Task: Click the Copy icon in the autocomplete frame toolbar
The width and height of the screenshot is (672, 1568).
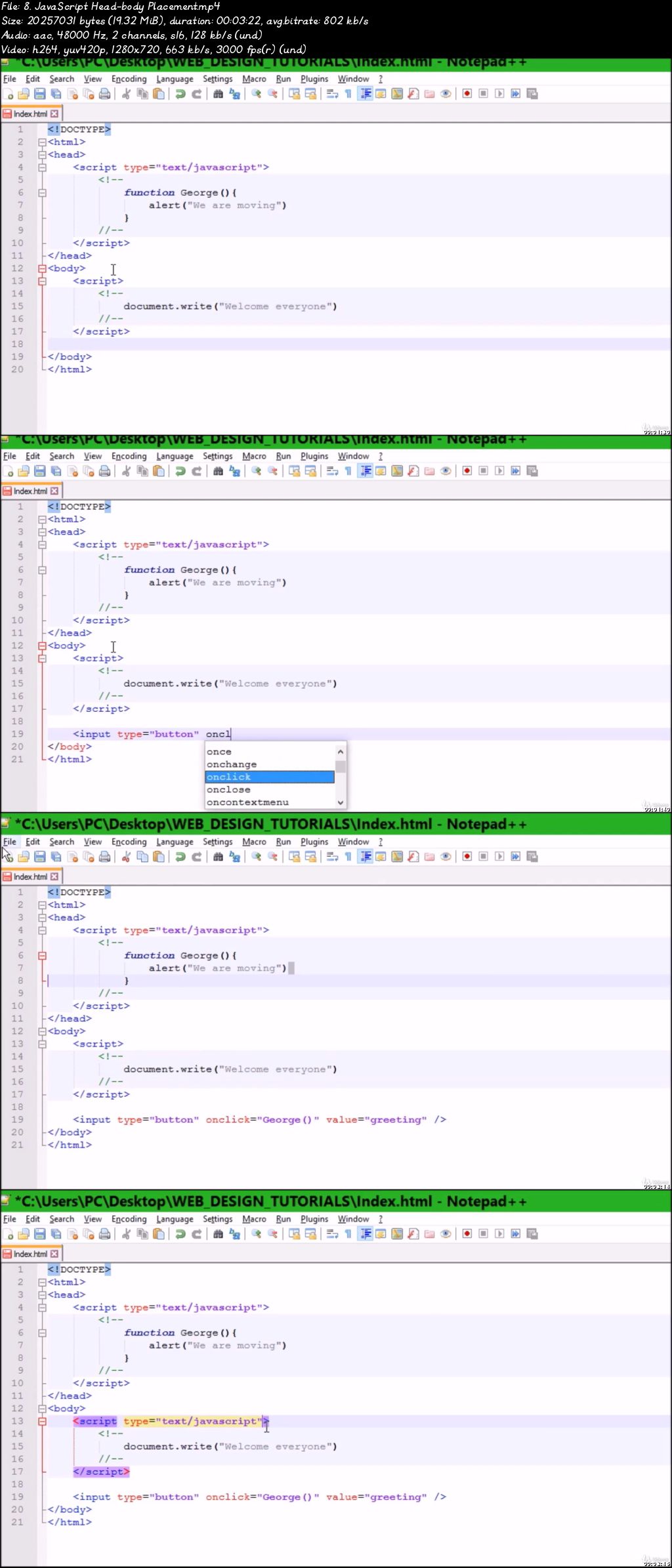Action: click(142, 471)
